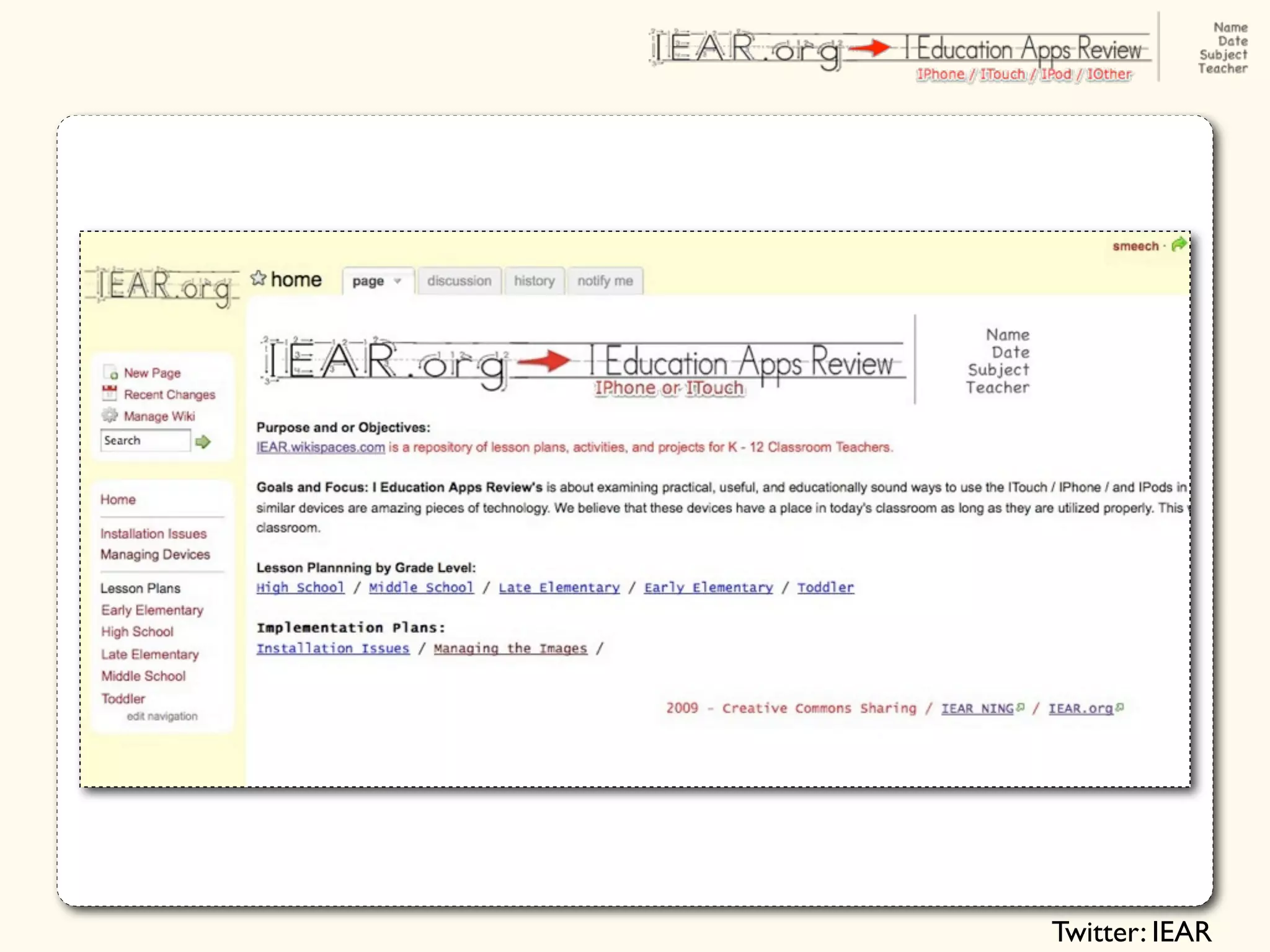
Task: Open Installation Issues under Implementation Plans
Action: 333,648
